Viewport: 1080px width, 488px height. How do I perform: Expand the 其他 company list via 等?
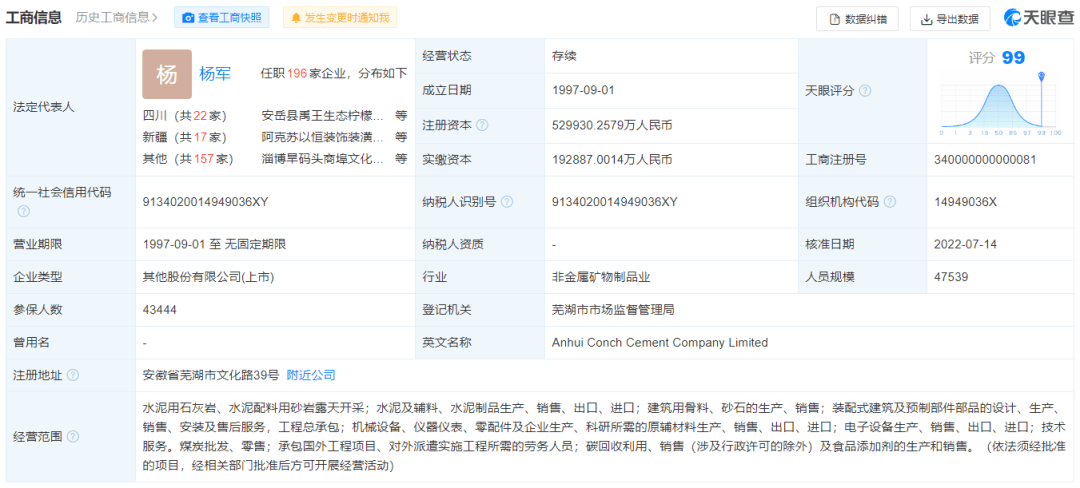(401, 158)
